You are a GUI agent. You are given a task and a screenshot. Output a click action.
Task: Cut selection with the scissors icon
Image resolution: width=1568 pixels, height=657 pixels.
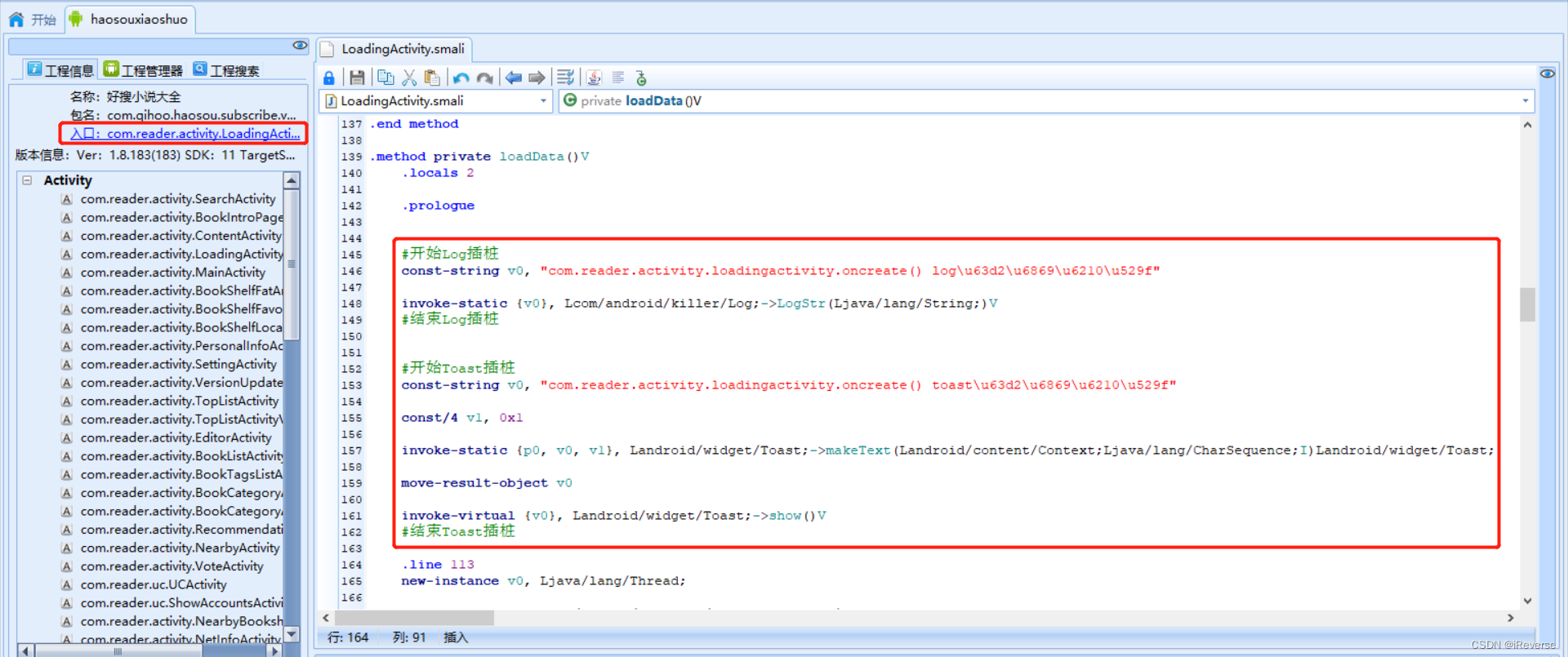409,78
